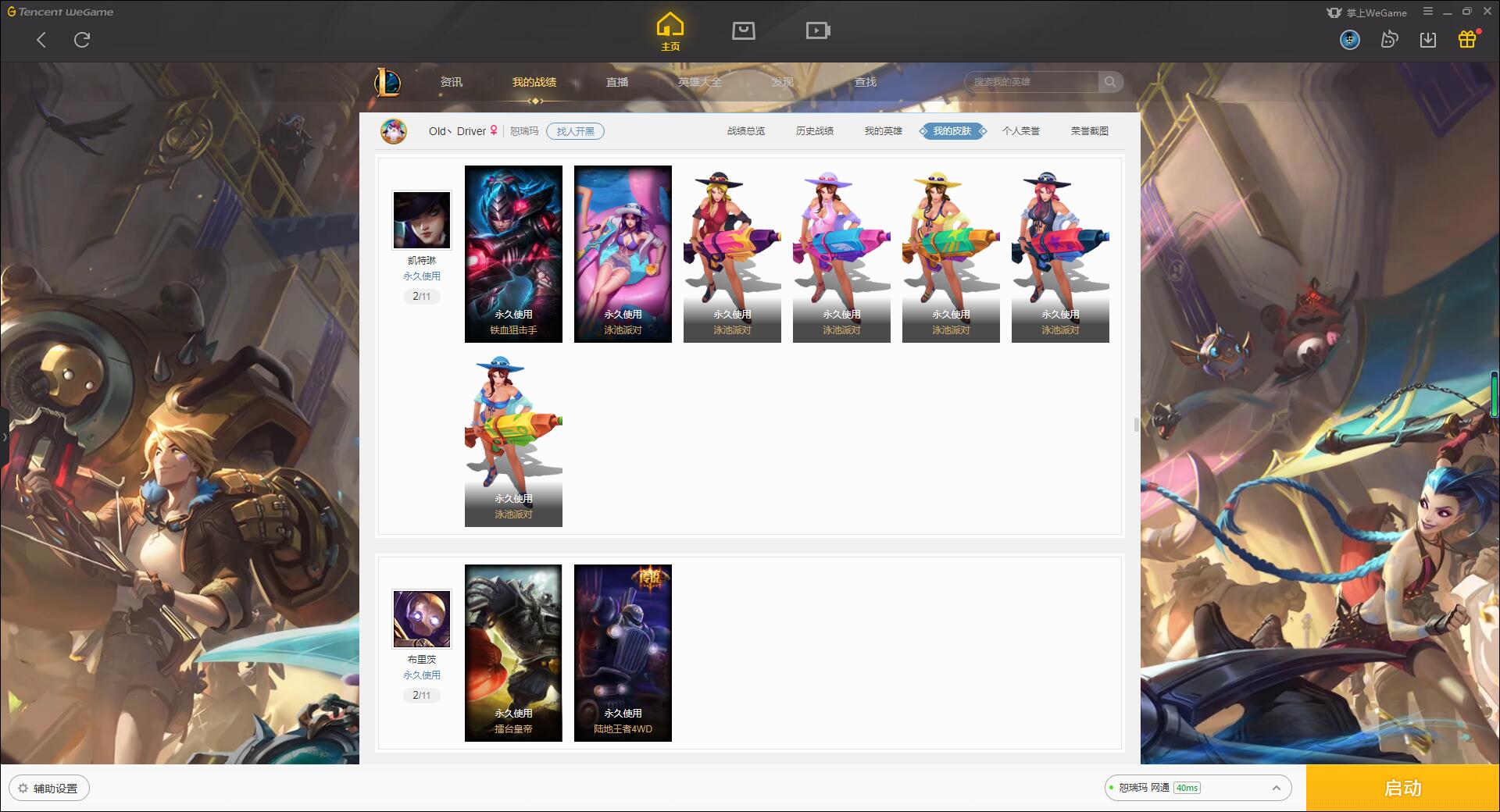Switch to the 我的战绩 tab

[x=534, y=82]
